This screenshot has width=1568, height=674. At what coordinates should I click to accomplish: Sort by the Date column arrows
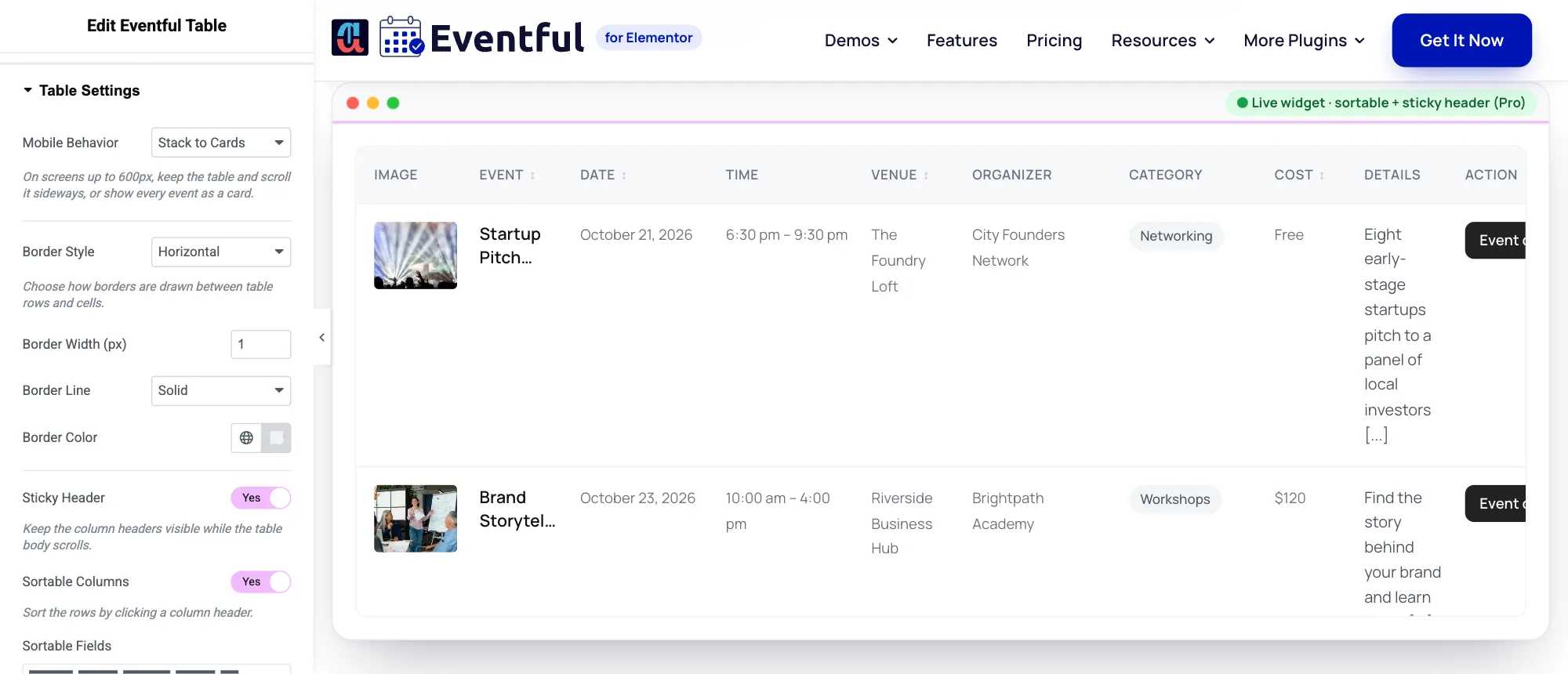(x=624, y=176)
